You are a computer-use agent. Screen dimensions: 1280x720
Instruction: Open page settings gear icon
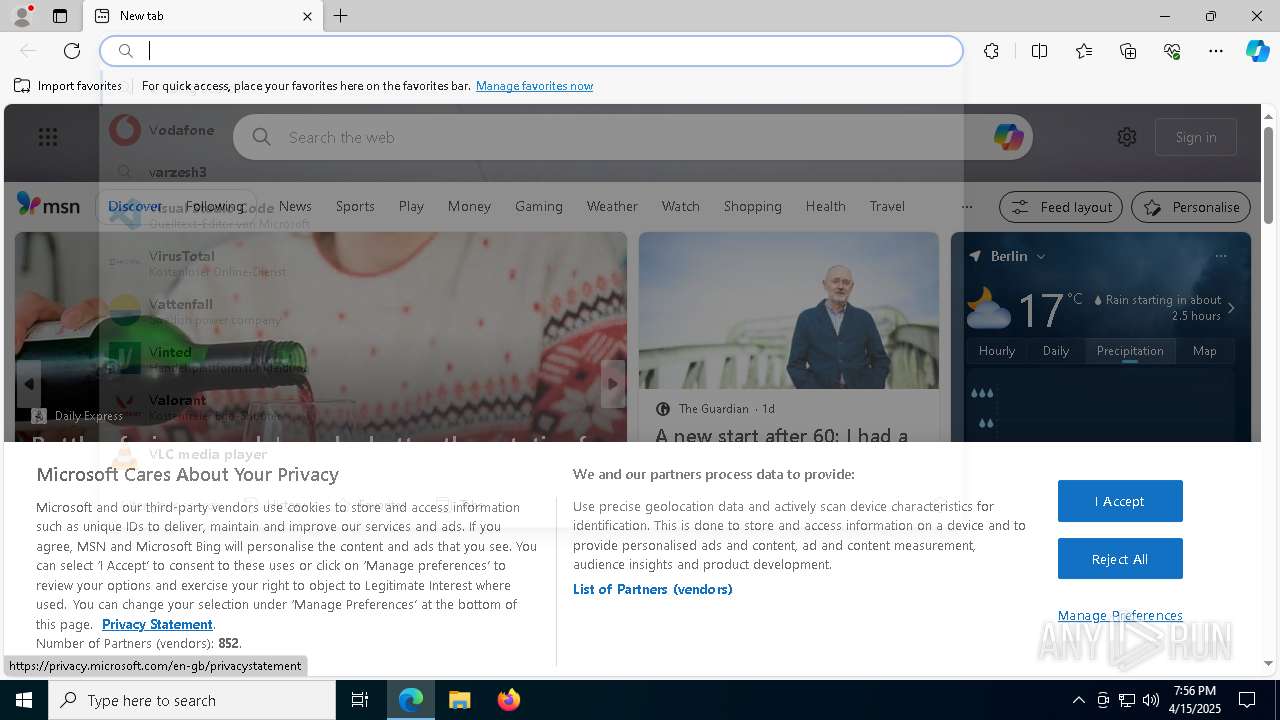tap(1127, 137)
